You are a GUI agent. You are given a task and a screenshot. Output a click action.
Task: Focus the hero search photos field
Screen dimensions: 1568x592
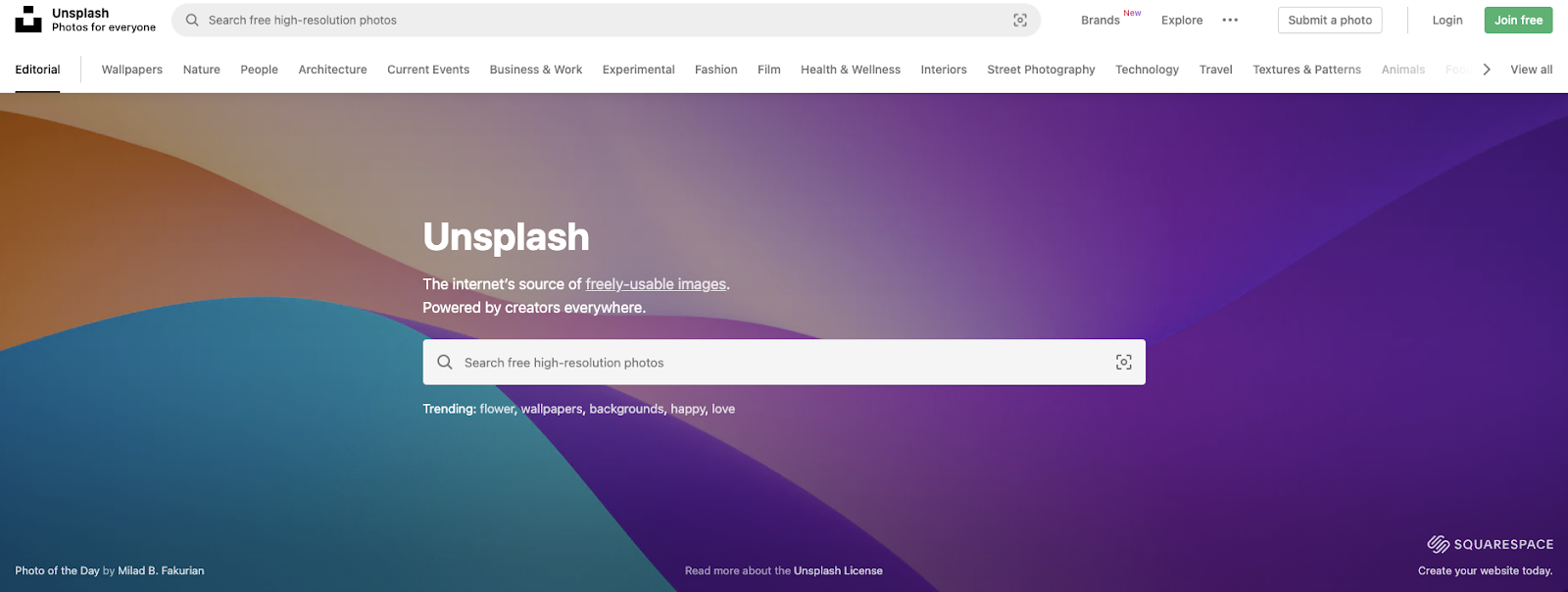[784, 362]
